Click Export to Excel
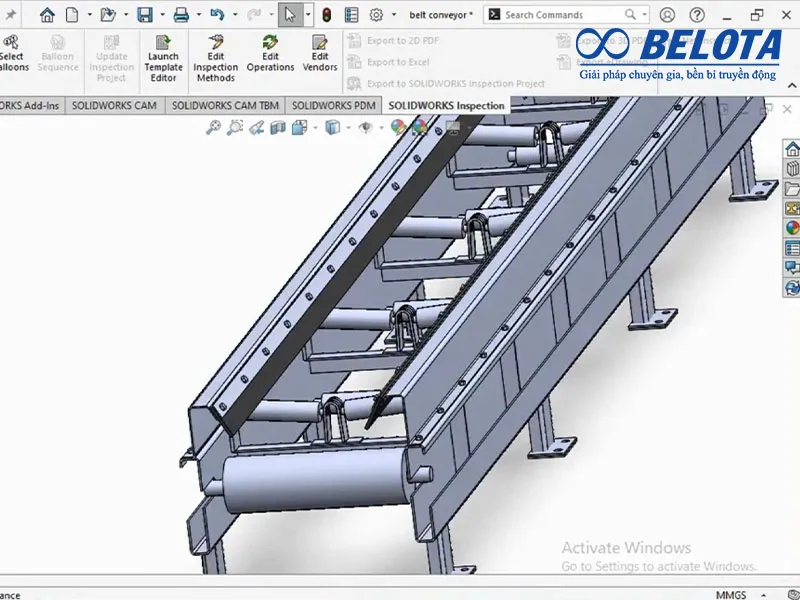 [x=397, y=62]
